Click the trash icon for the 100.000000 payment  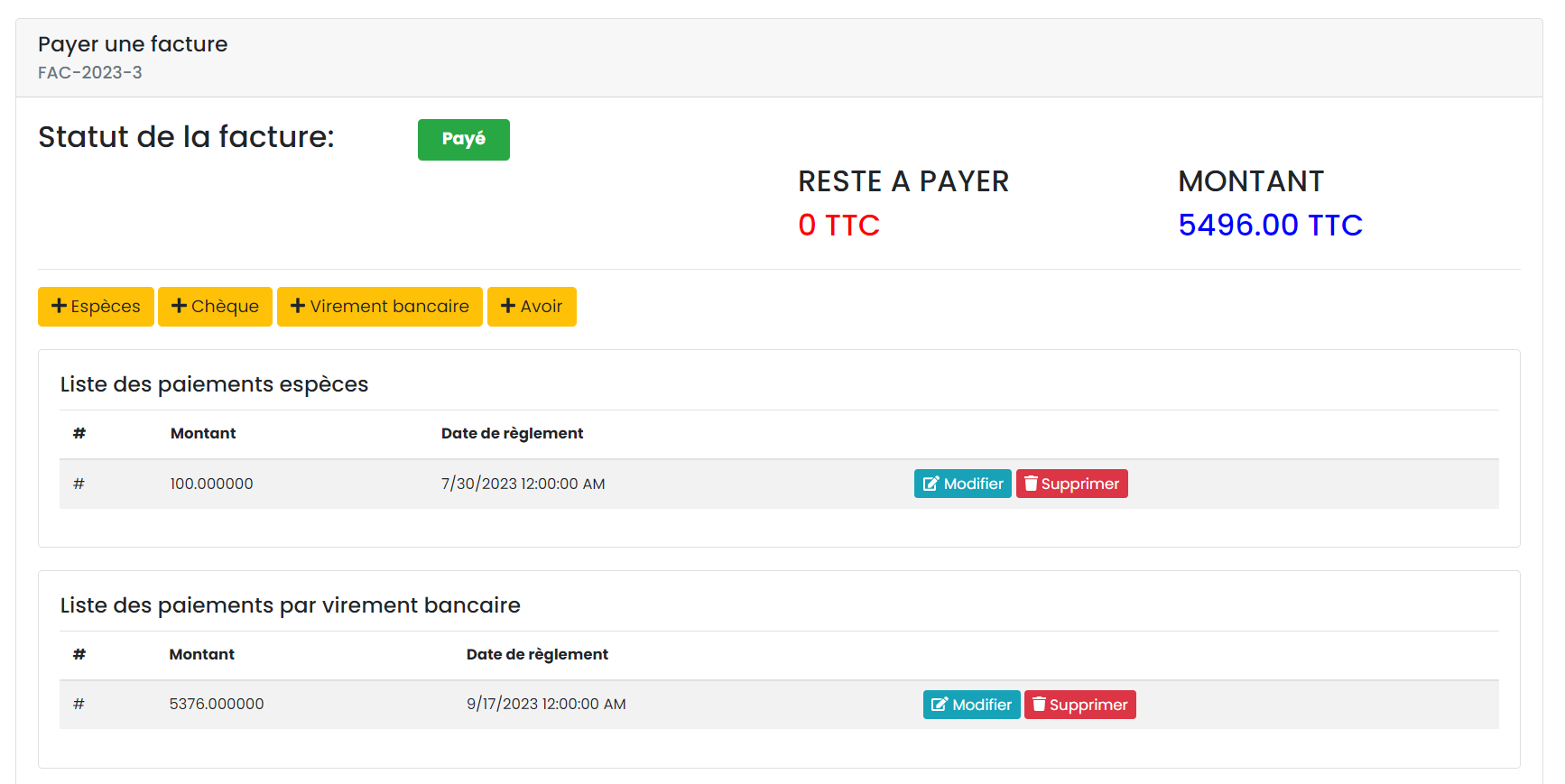click(1031, 484)
